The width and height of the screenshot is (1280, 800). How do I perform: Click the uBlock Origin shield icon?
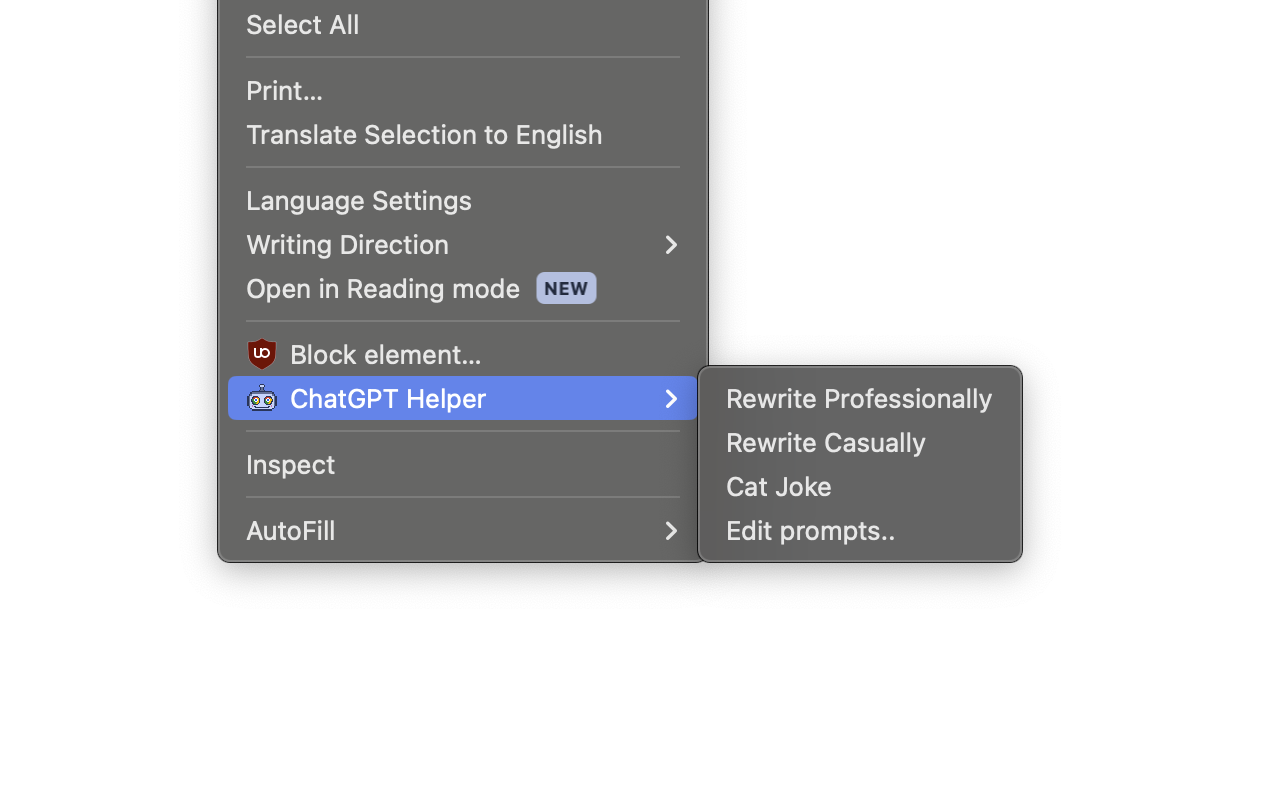click(x=260, y=354)
